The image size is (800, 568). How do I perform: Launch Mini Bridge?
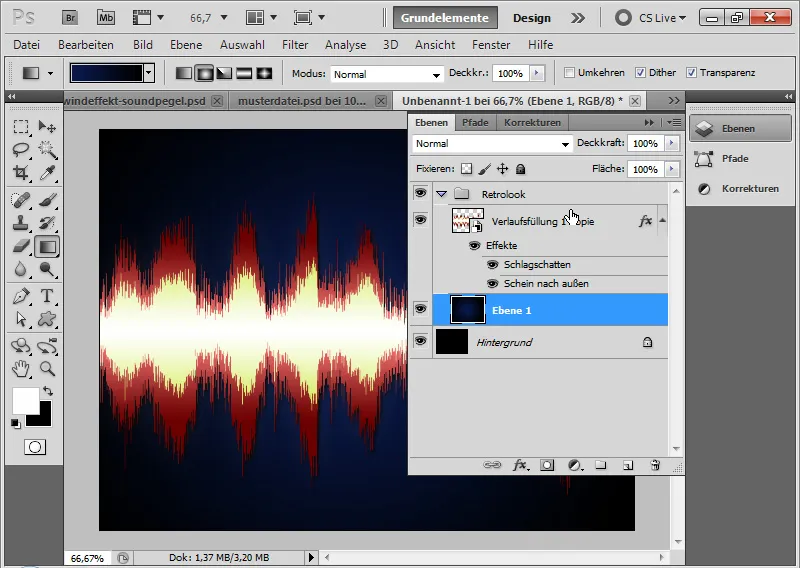tap(106, 18)
